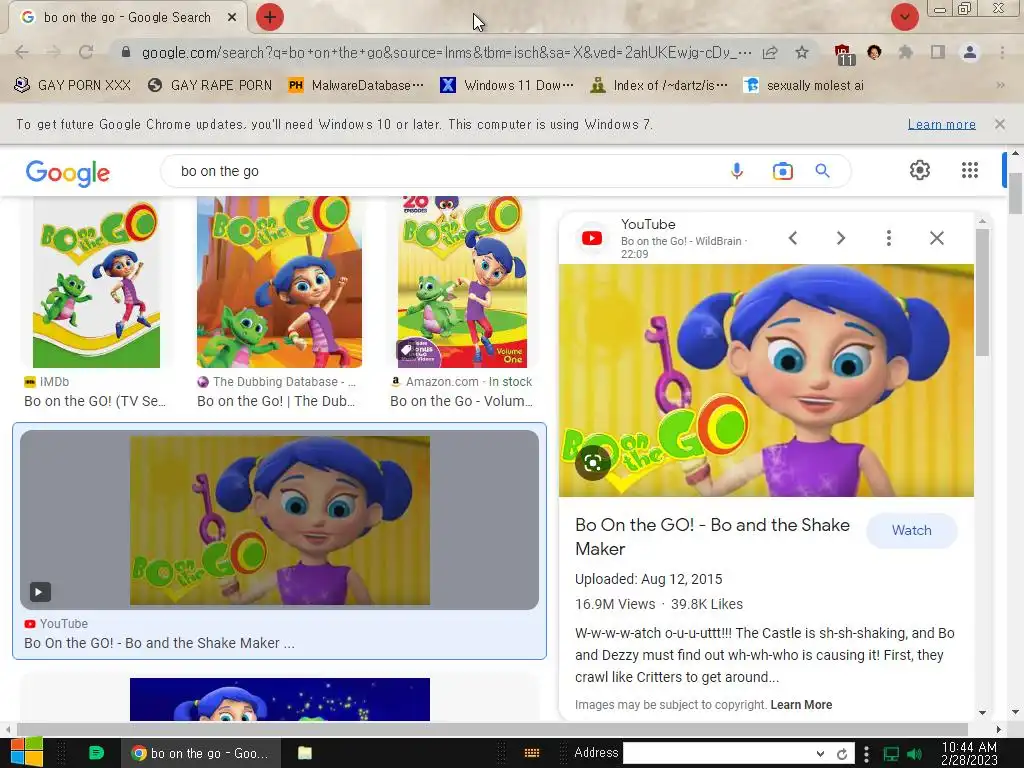Switch to the Chrome taskbar item
Screen dimensions: 1024x768
pyautogui.click(x=201, y=753)
